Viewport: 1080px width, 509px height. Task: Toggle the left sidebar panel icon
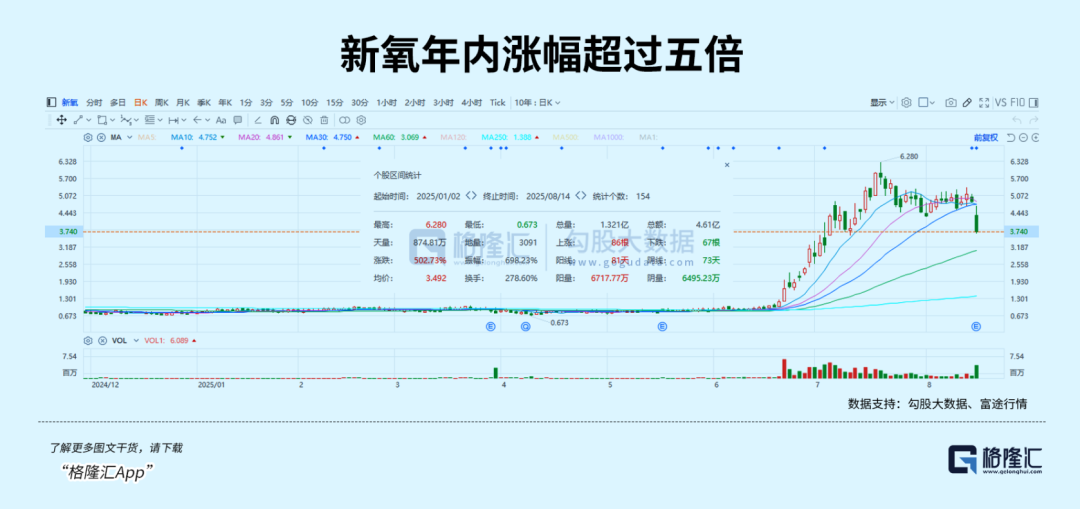(x=51, y=103)
